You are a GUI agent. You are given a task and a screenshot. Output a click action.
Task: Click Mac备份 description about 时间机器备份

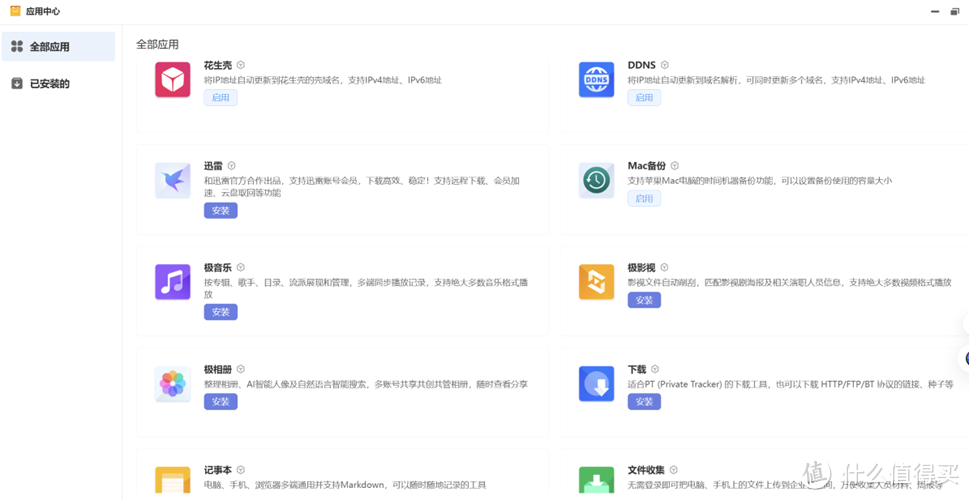(760, 181)
